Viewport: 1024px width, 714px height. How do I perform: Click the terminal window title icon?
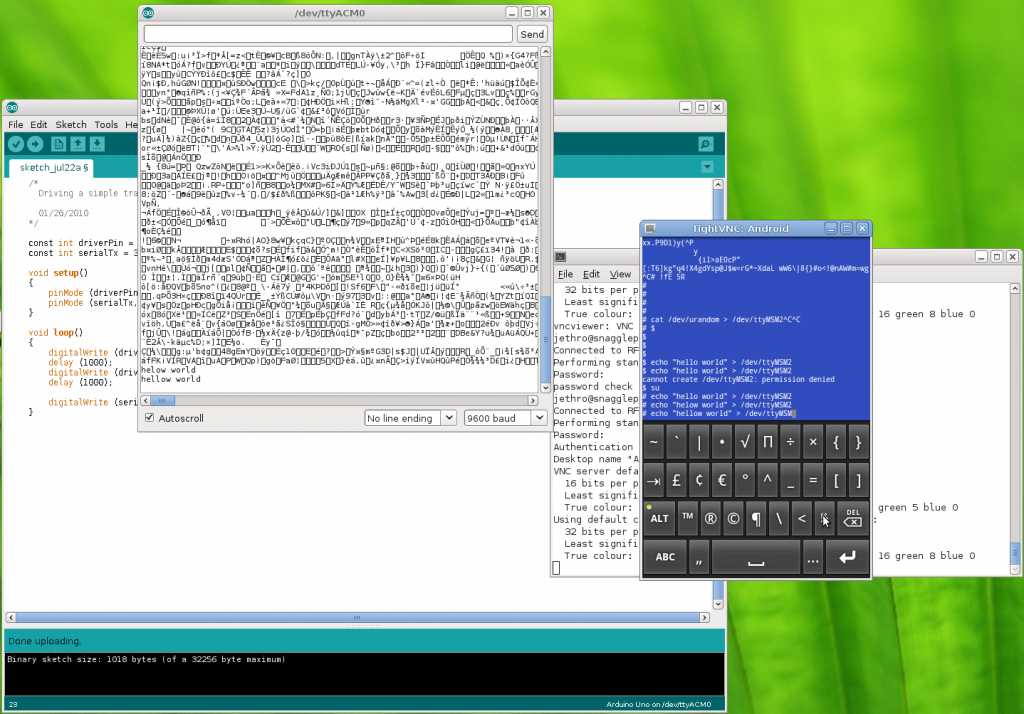pyautogui.click(x=560, y=257)
